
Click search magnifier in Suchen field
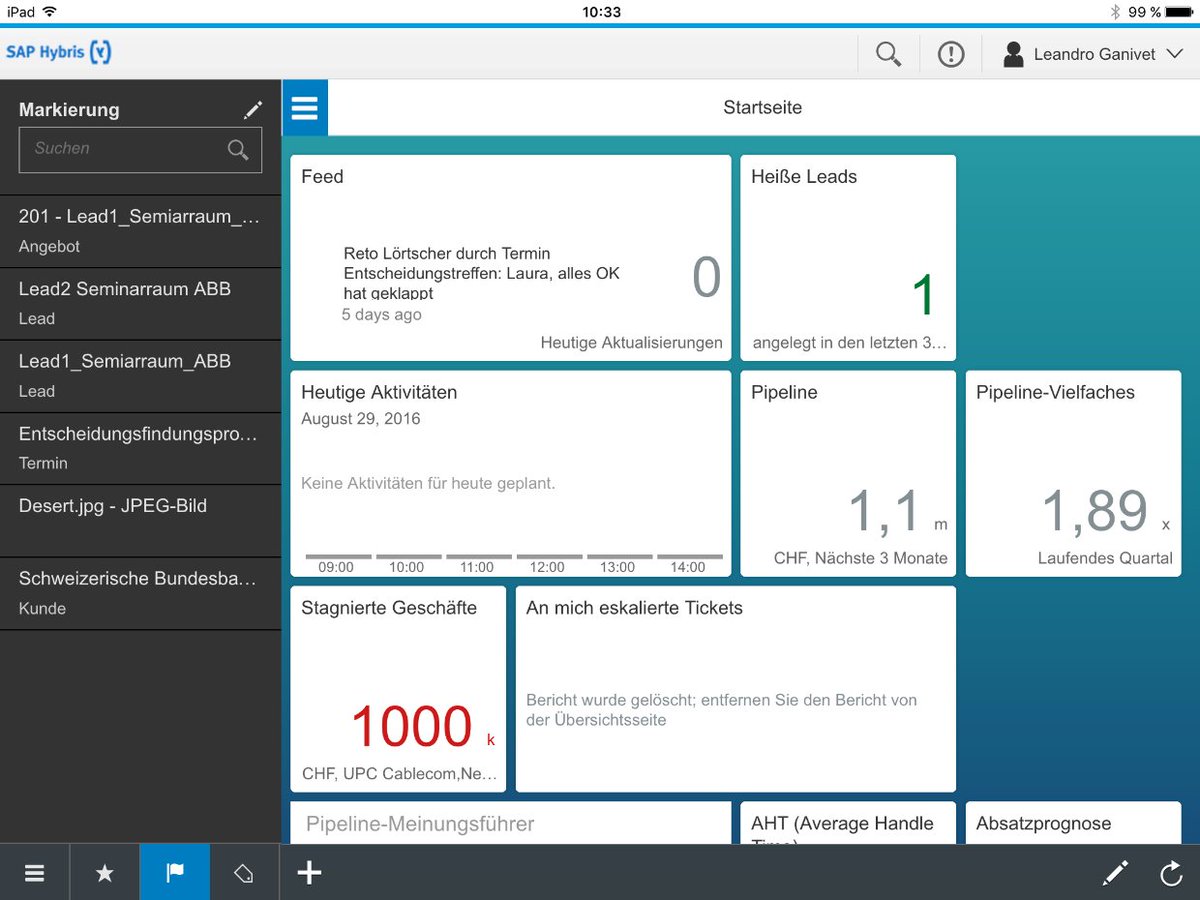coord(237,149)
